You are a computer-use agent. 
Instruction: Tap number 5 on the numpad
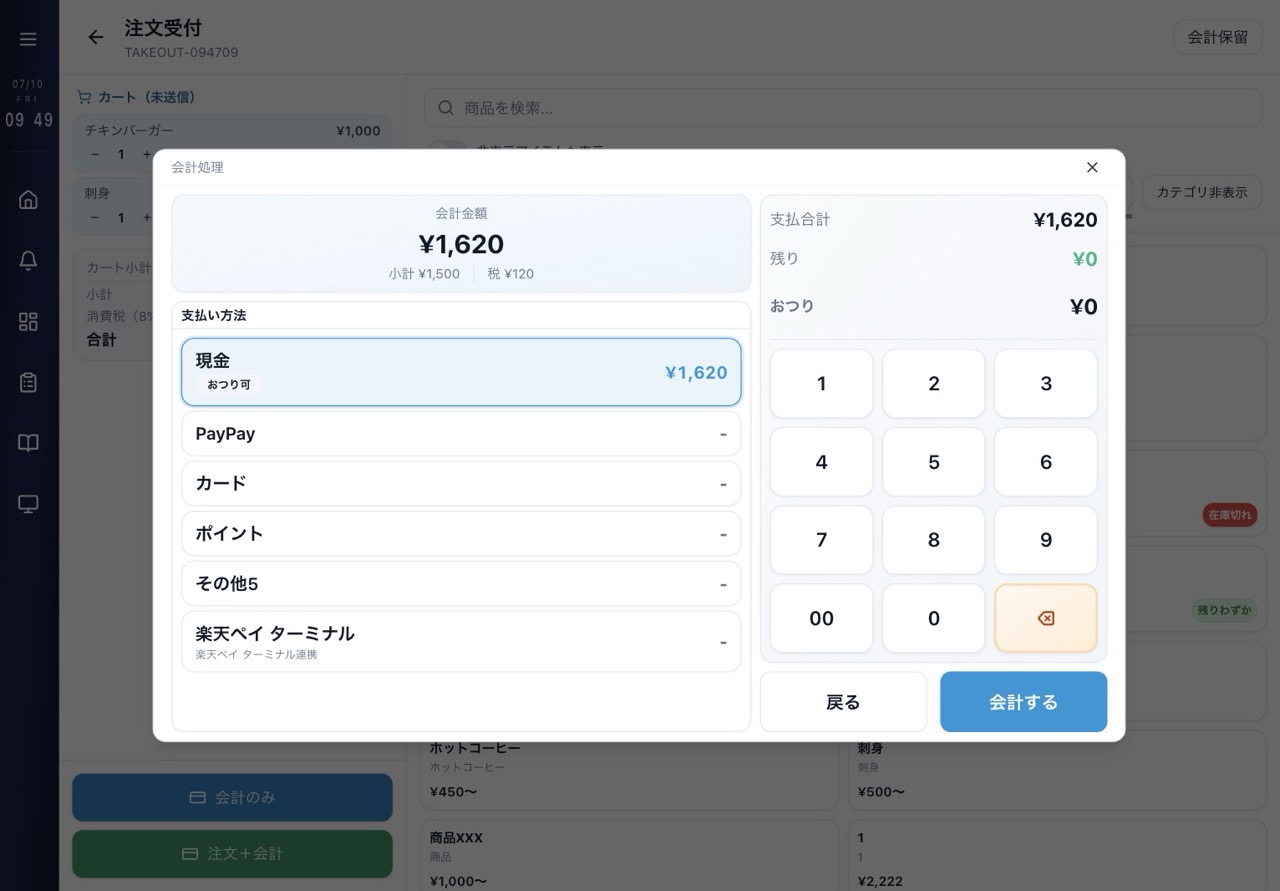[x=934, y=462]
